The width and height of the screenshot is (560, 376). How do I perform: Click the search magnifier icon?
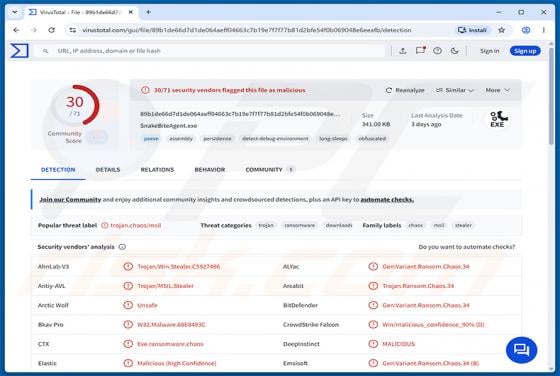(45, 51)
